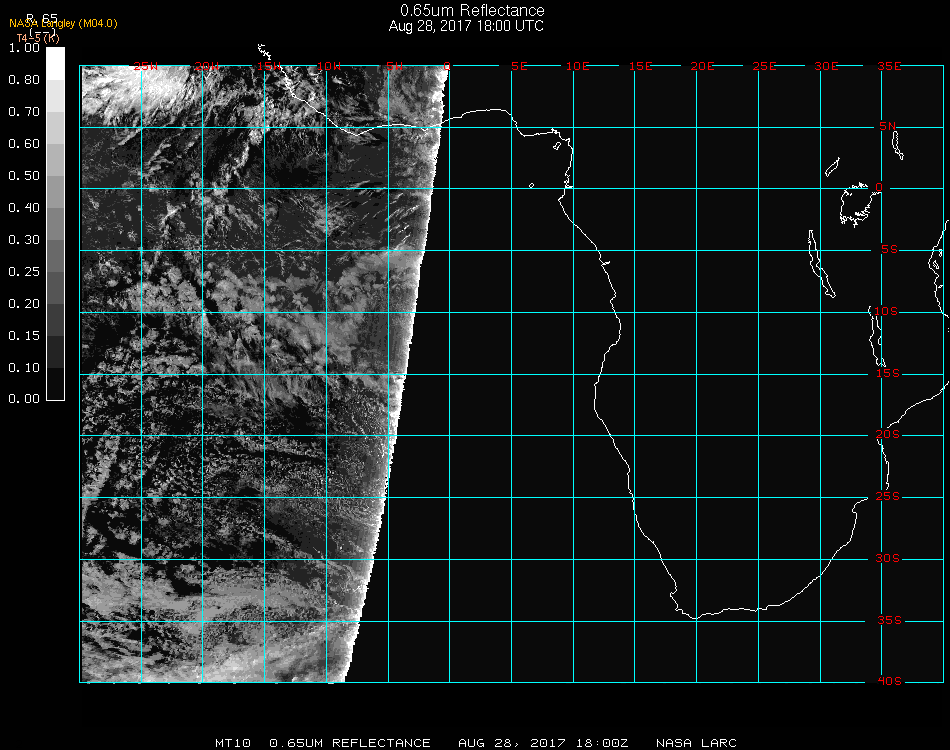Click the "AUG 28, 2017 18:00Z" footer text
The height and width of the screenshot is (750, 950).
click(543, 743)
